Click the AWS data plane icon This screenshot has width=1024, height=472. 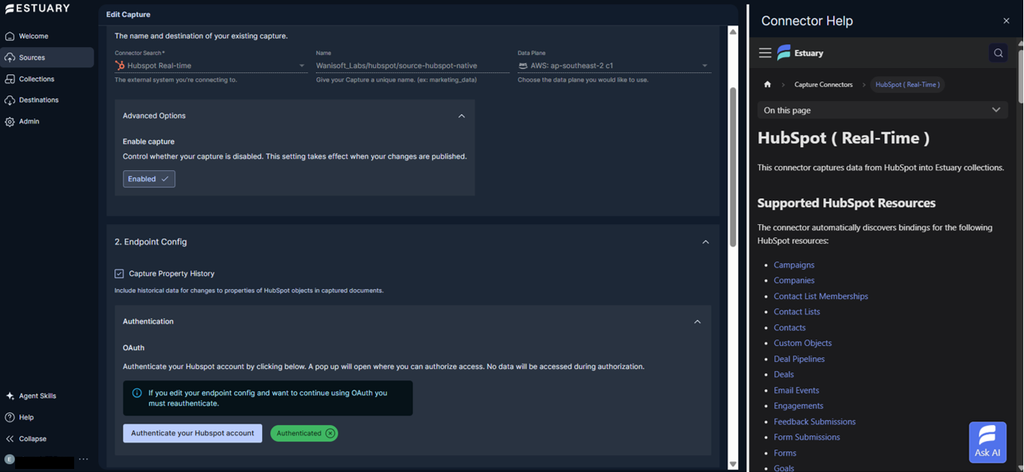point(523,65)
